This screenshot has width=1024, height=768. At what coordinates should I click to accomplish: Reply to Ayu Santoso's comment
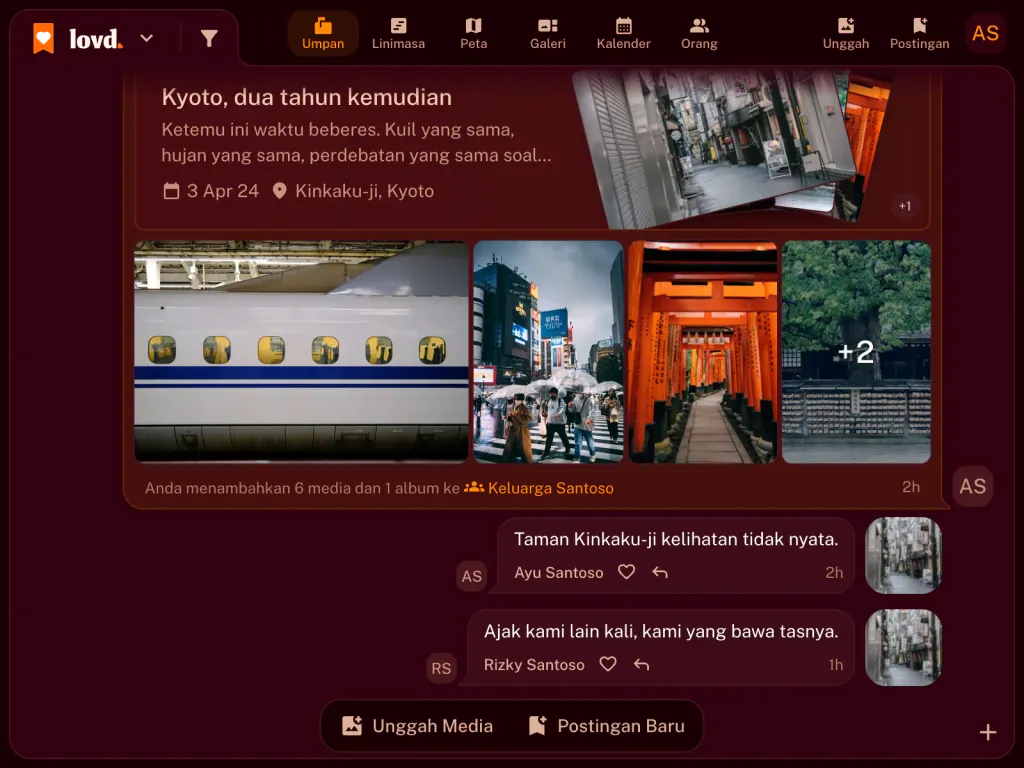pyautogui.click(x=660, y=573)
